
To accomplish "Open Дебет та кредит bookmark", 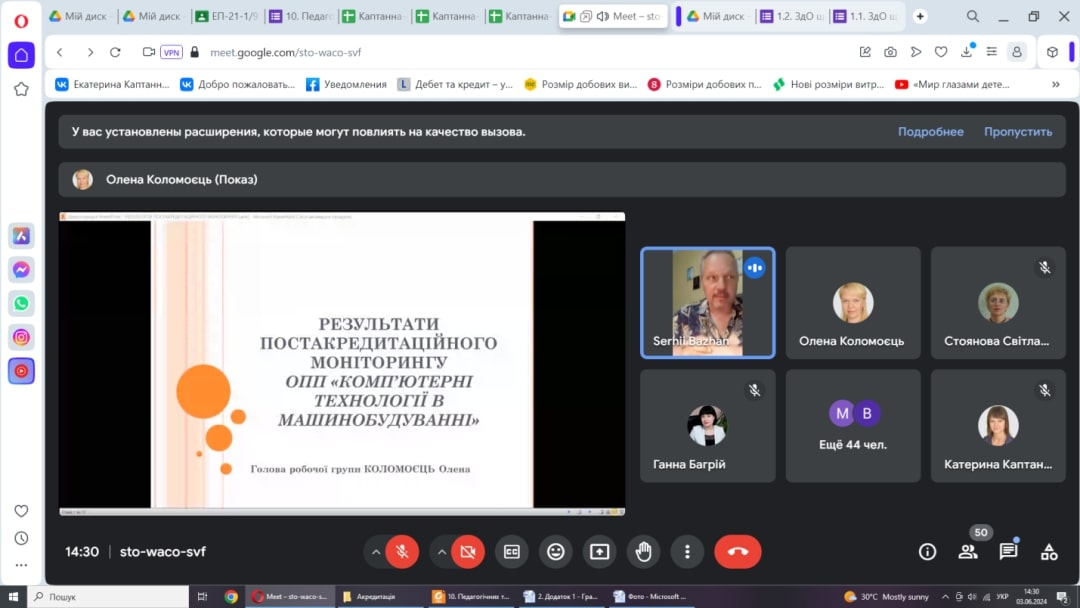I will pyautogui.click(x=455, y=84).
